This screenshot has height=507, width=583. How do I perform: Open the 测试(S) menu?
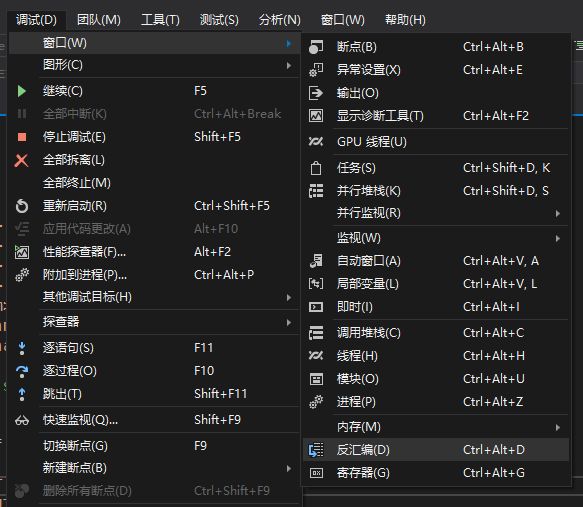pos(219,20)
